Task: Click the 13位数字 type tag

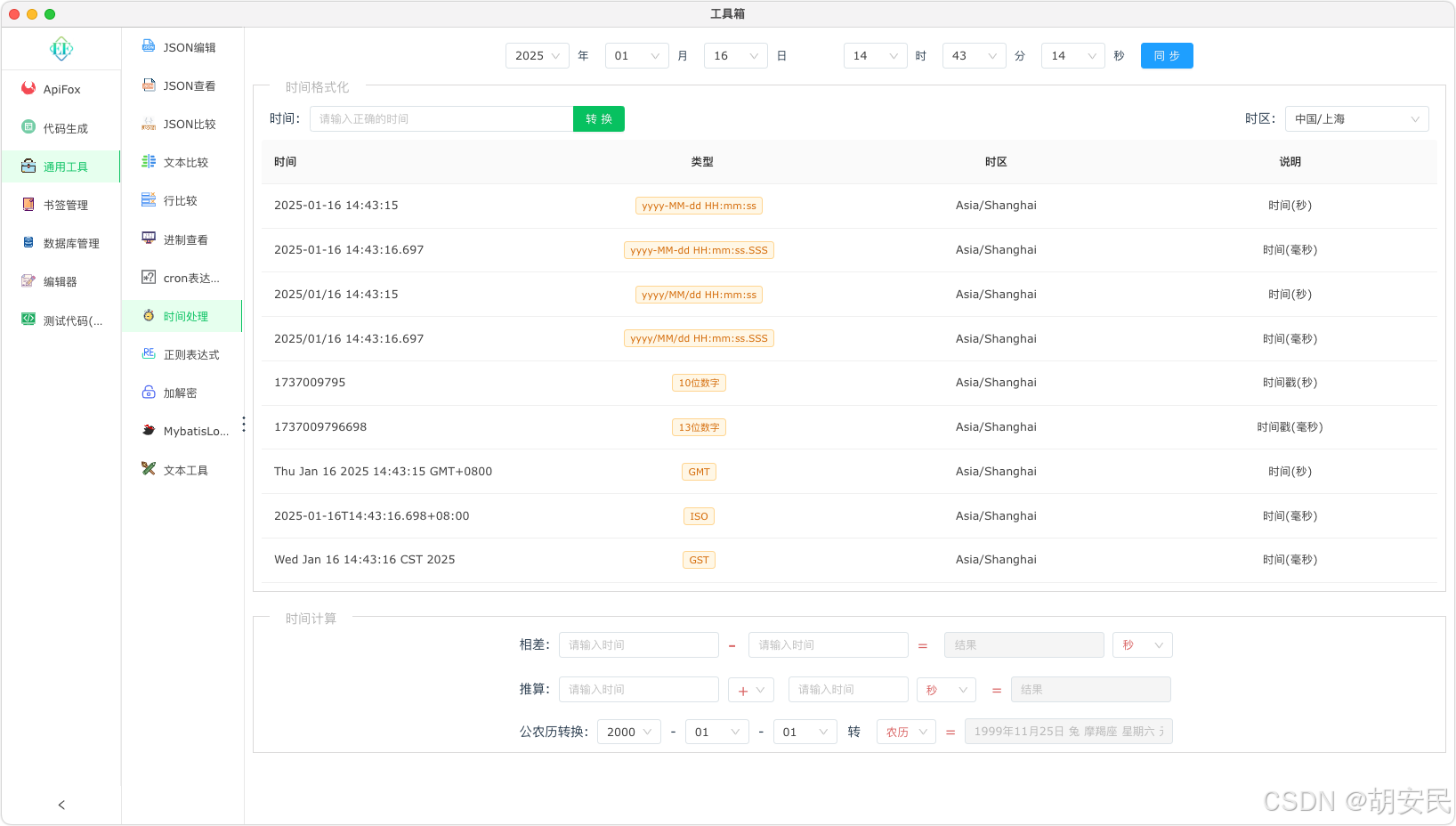Action: 699,427
